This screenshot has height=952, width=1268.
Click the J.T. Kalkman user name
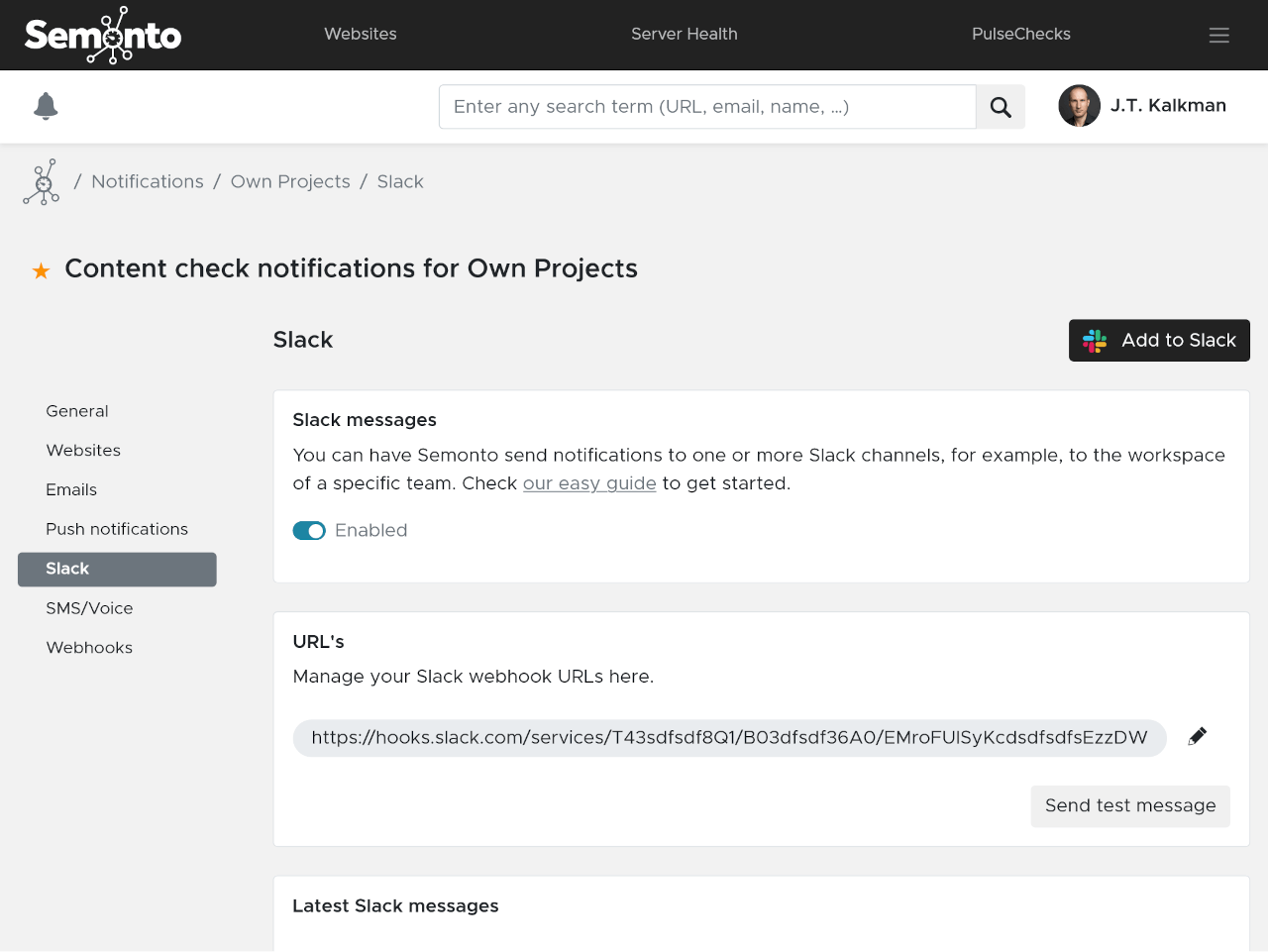tap(1168, 106)
